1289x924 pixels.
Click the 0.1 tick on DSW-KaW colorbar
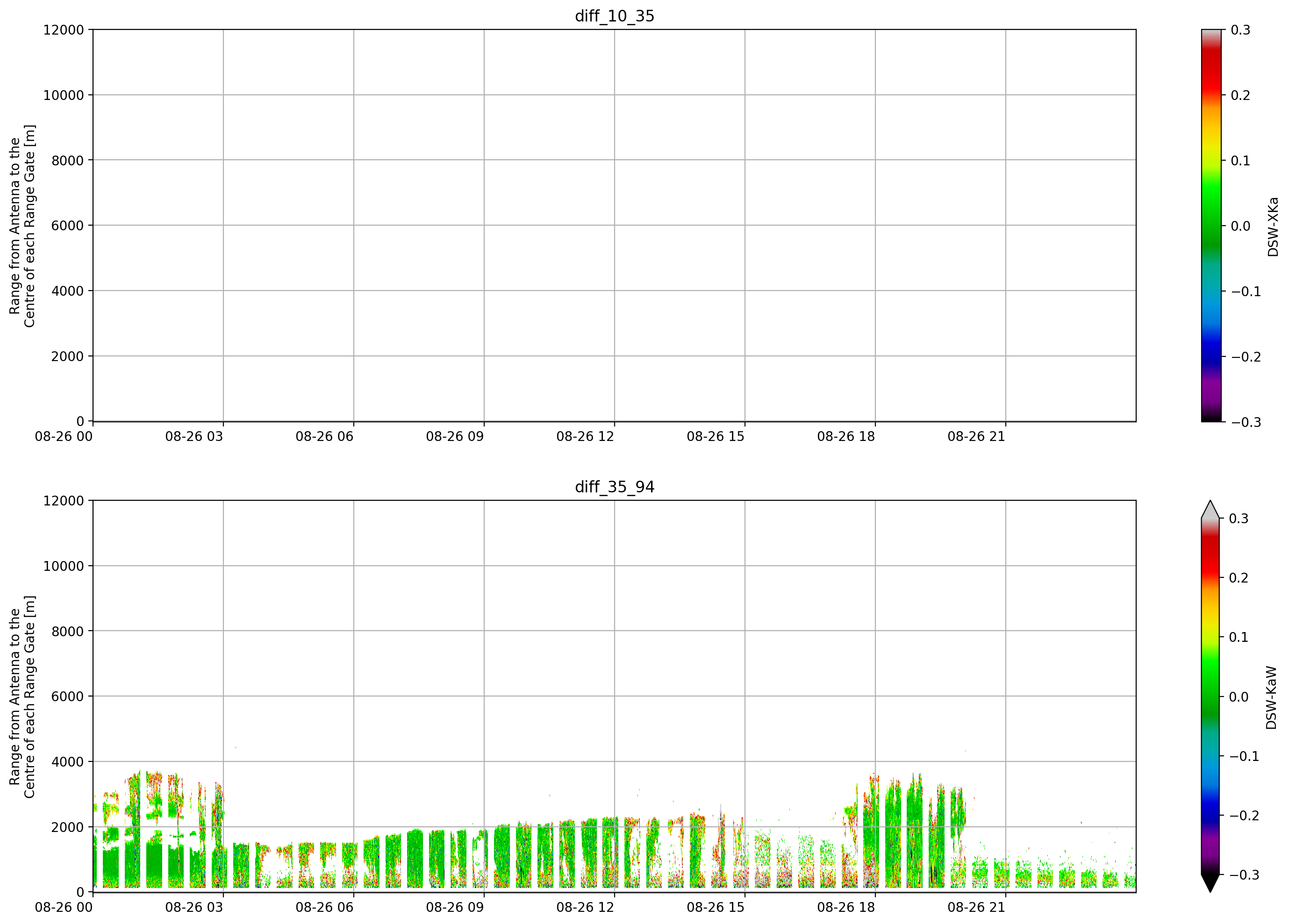coord(1239,637)
